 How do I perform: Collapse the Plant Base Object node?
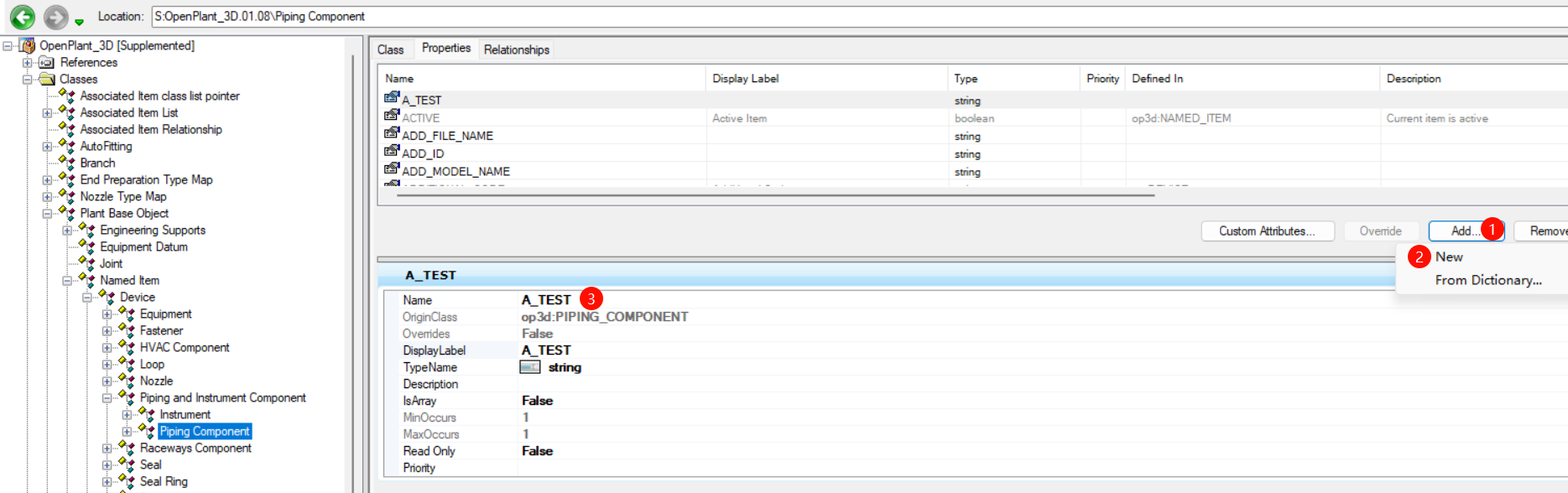tap(48, 213)
